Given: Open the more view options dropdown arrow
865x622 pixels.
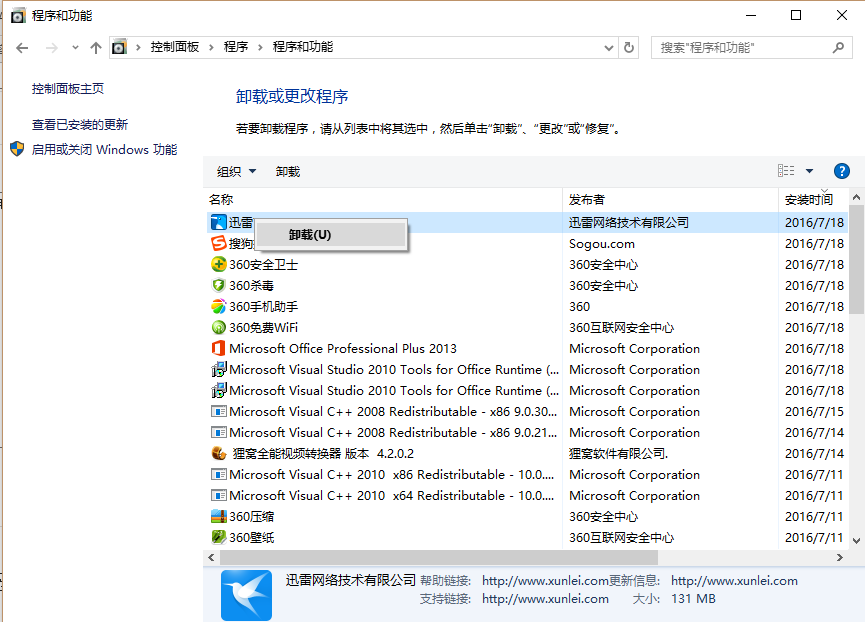Looking at the screenshot, I should click(x=809, y=171).
